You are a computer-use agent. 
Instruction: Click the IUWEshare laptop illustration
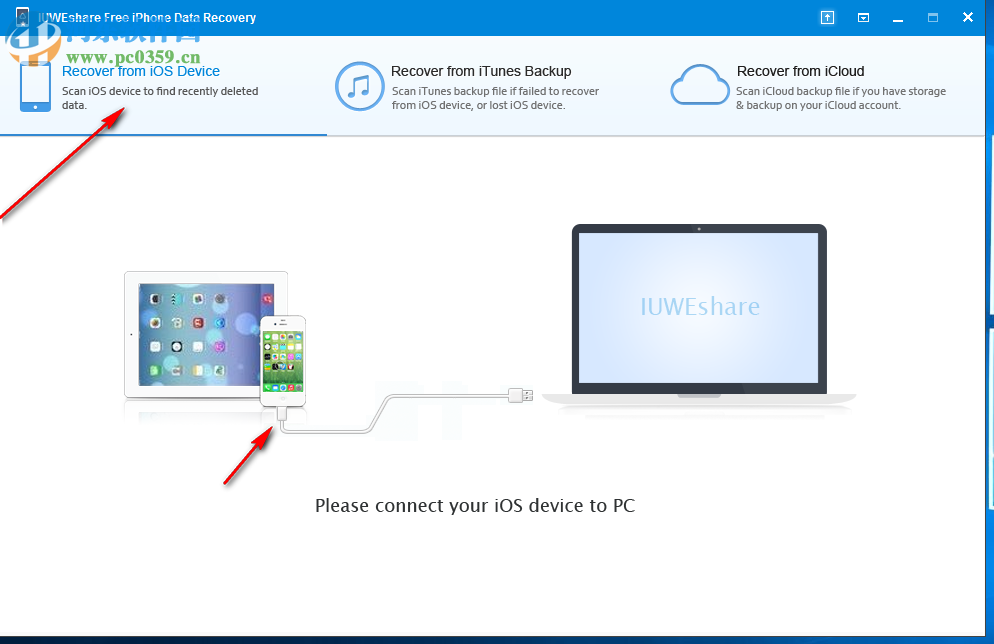pyautogui.click(x=698, y=308)
